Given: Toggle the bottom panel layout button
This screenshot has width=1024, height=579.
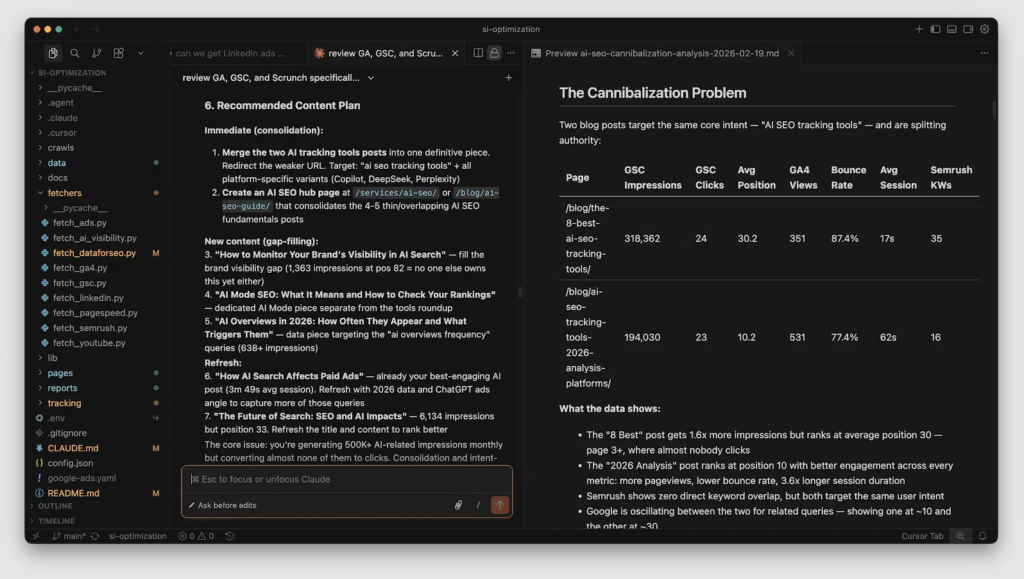Looking at the screenshot, I should pos(952,29).
